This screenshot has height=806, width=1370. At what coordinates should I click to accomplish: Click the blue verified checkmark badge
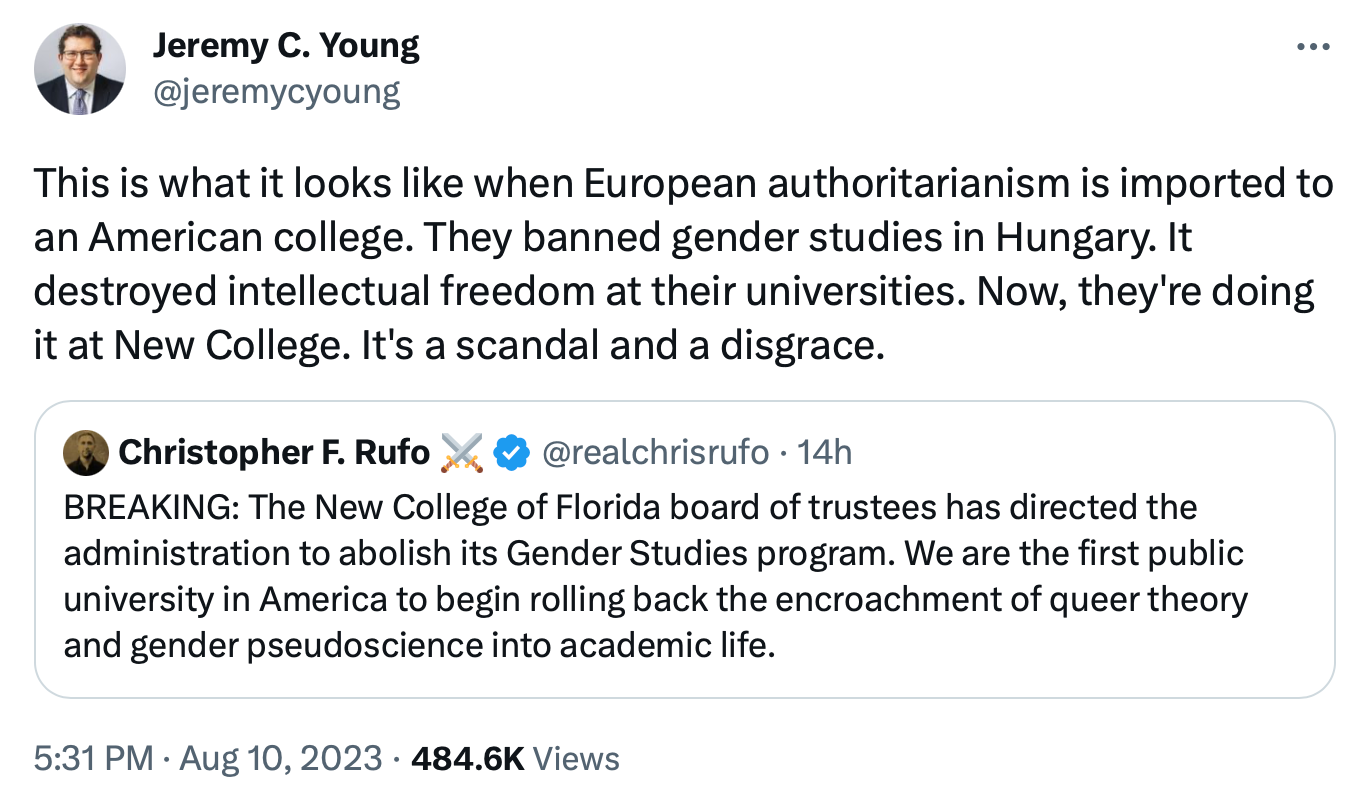tap(513, 453)
